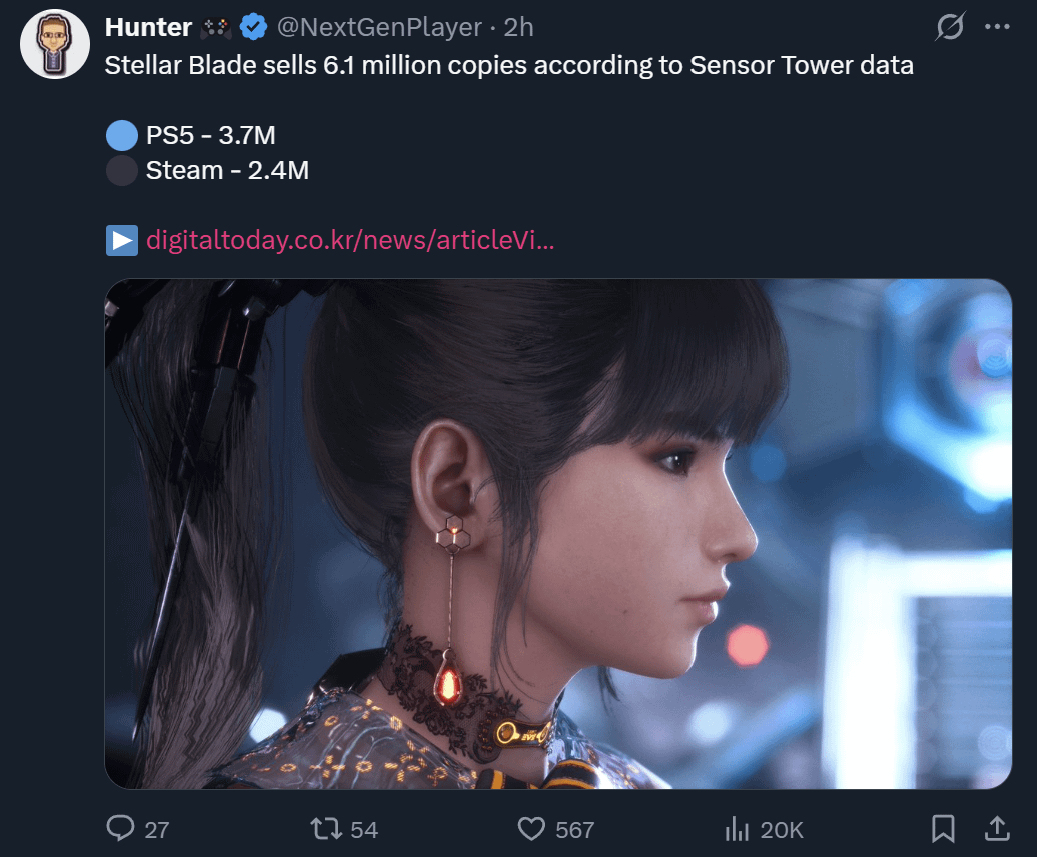The height and width of the screenshot is (857, 1037).
Task: Open the share arrow menu
Action: (996, 828)
